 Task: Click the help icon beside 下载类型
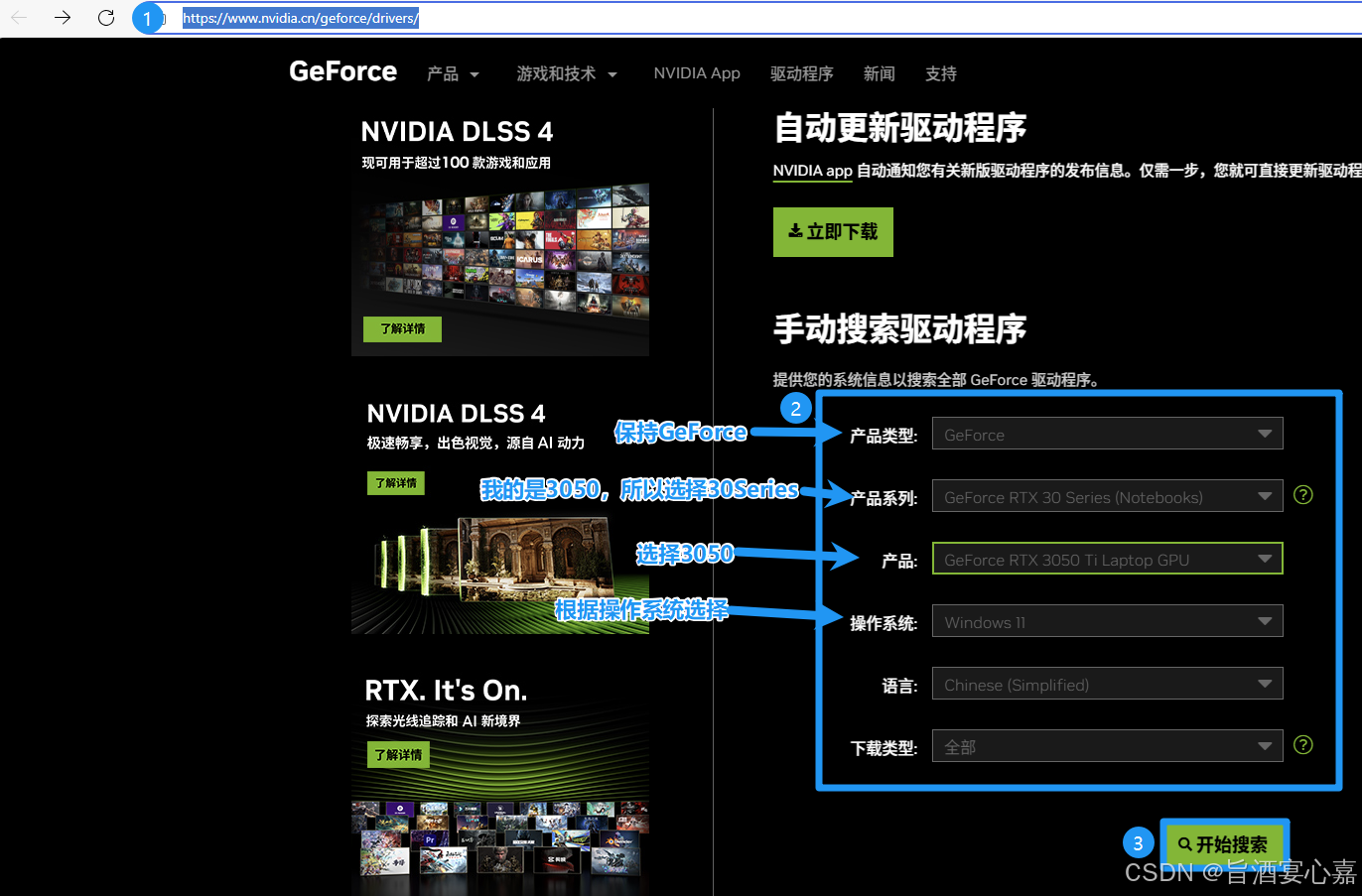[1303, 744]
